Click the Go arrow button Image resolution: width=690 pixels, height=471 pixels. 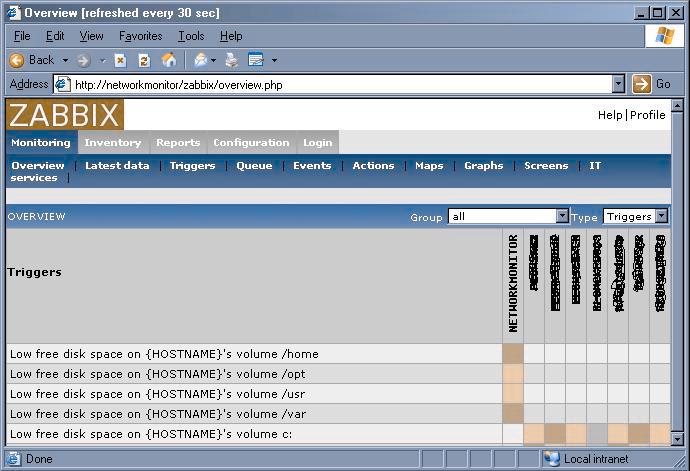point(642,84)
